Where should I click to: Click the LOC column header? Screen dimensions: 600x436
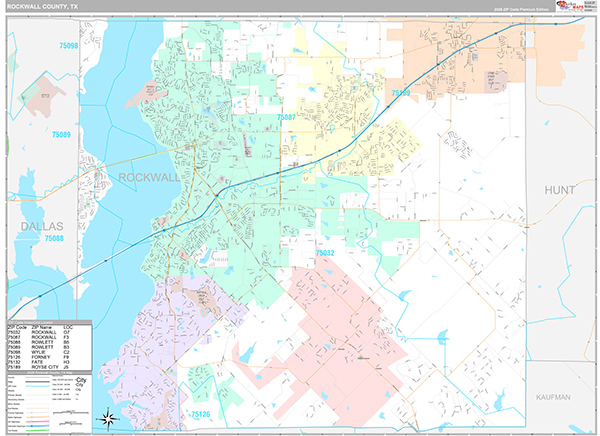click(68, 327)
